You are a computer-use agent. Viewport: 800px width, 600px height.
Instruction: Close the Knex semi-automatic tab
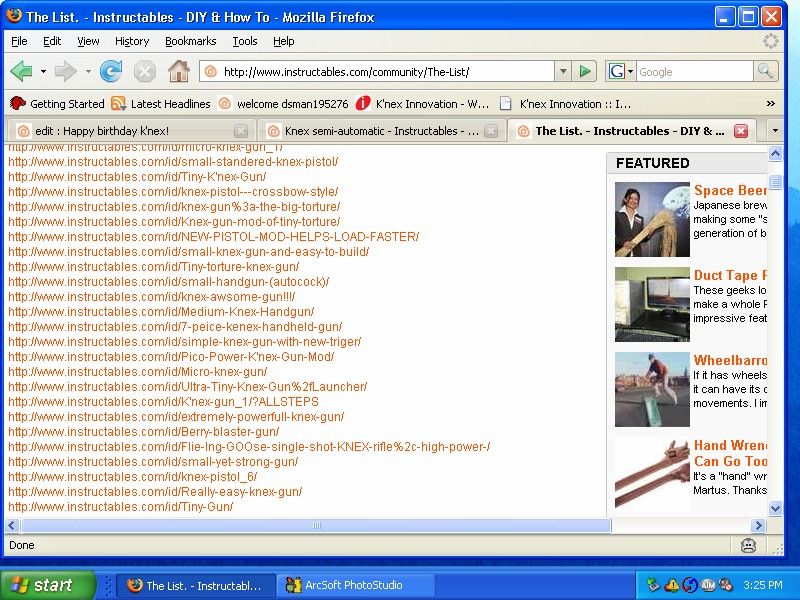pos(491,131)
